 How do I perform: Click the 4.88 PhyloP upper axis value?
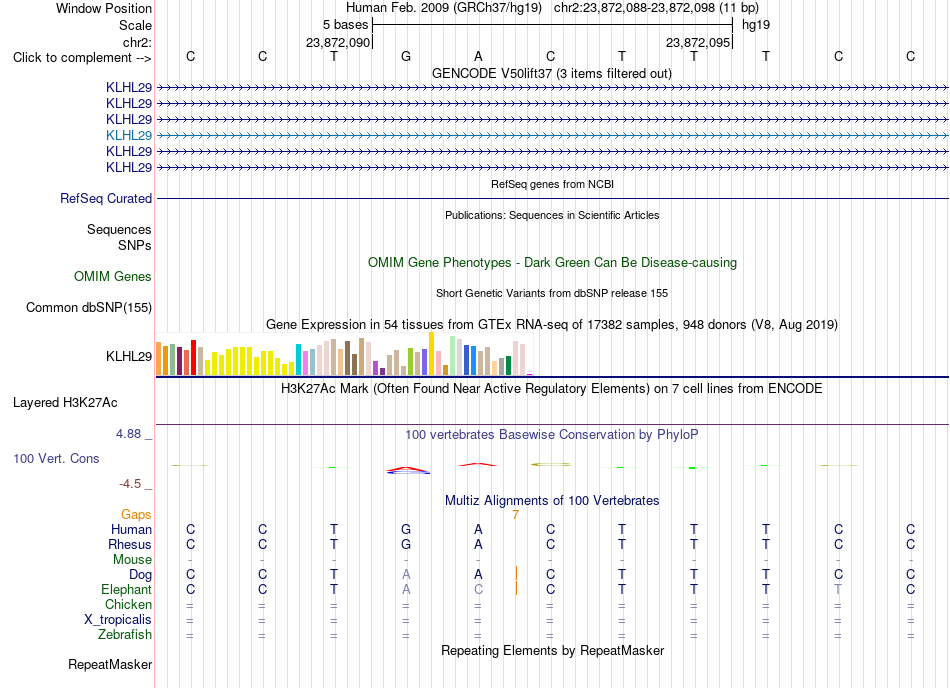coord(128,434)
